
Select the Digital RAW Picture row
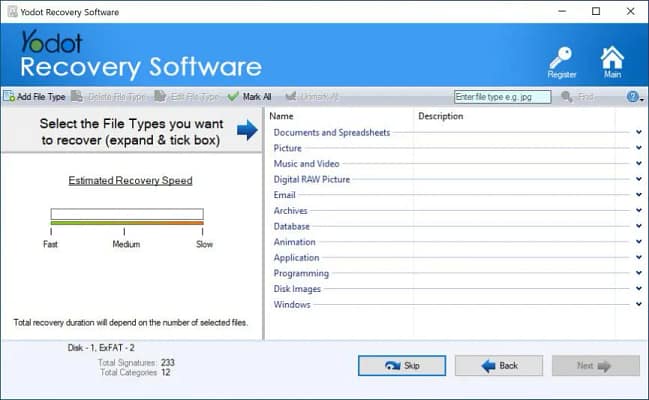point(312,179)
